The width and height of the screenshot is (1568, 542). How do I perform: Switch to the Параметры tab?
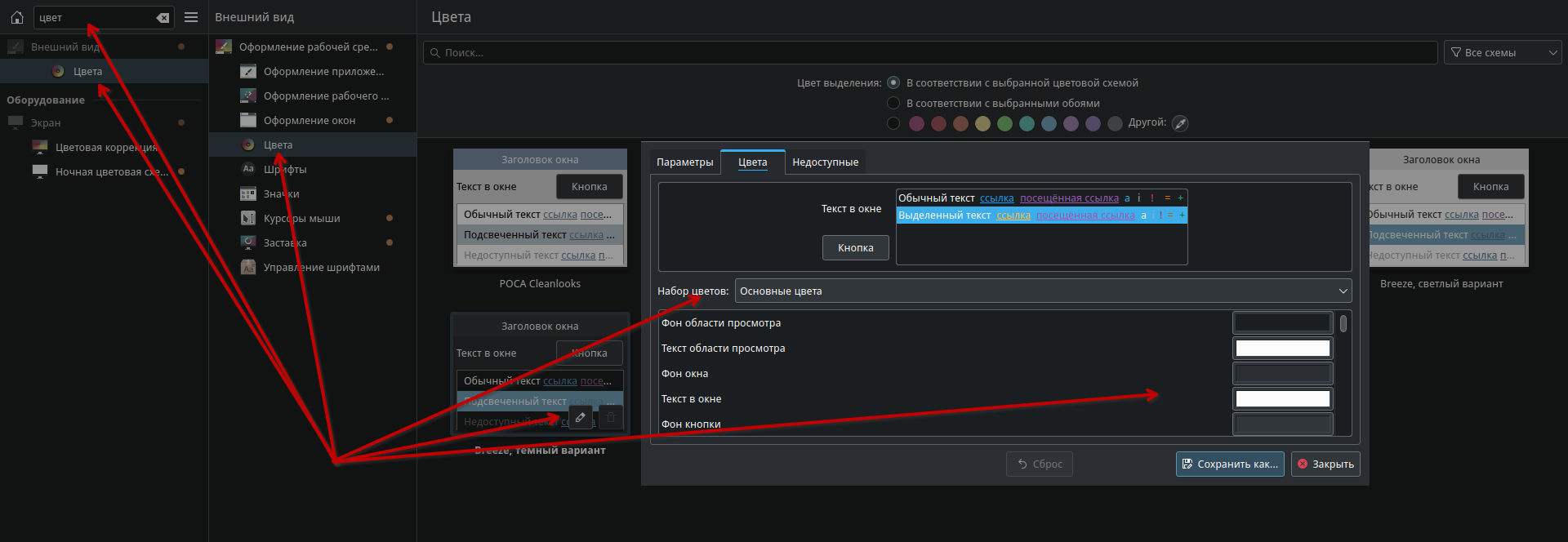[x=684, y=162]
